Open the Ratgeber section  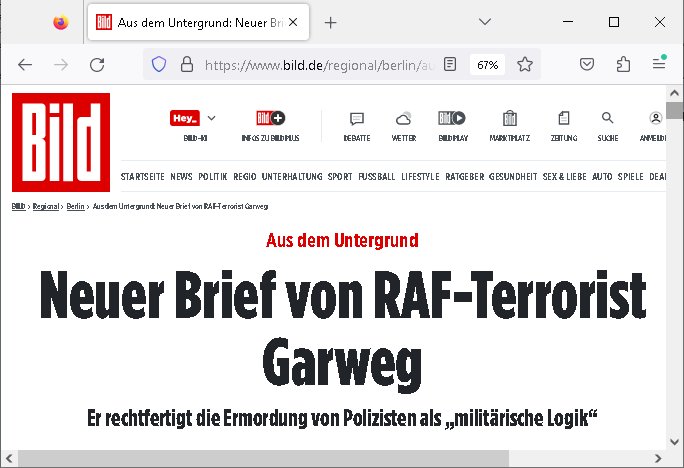465,177
